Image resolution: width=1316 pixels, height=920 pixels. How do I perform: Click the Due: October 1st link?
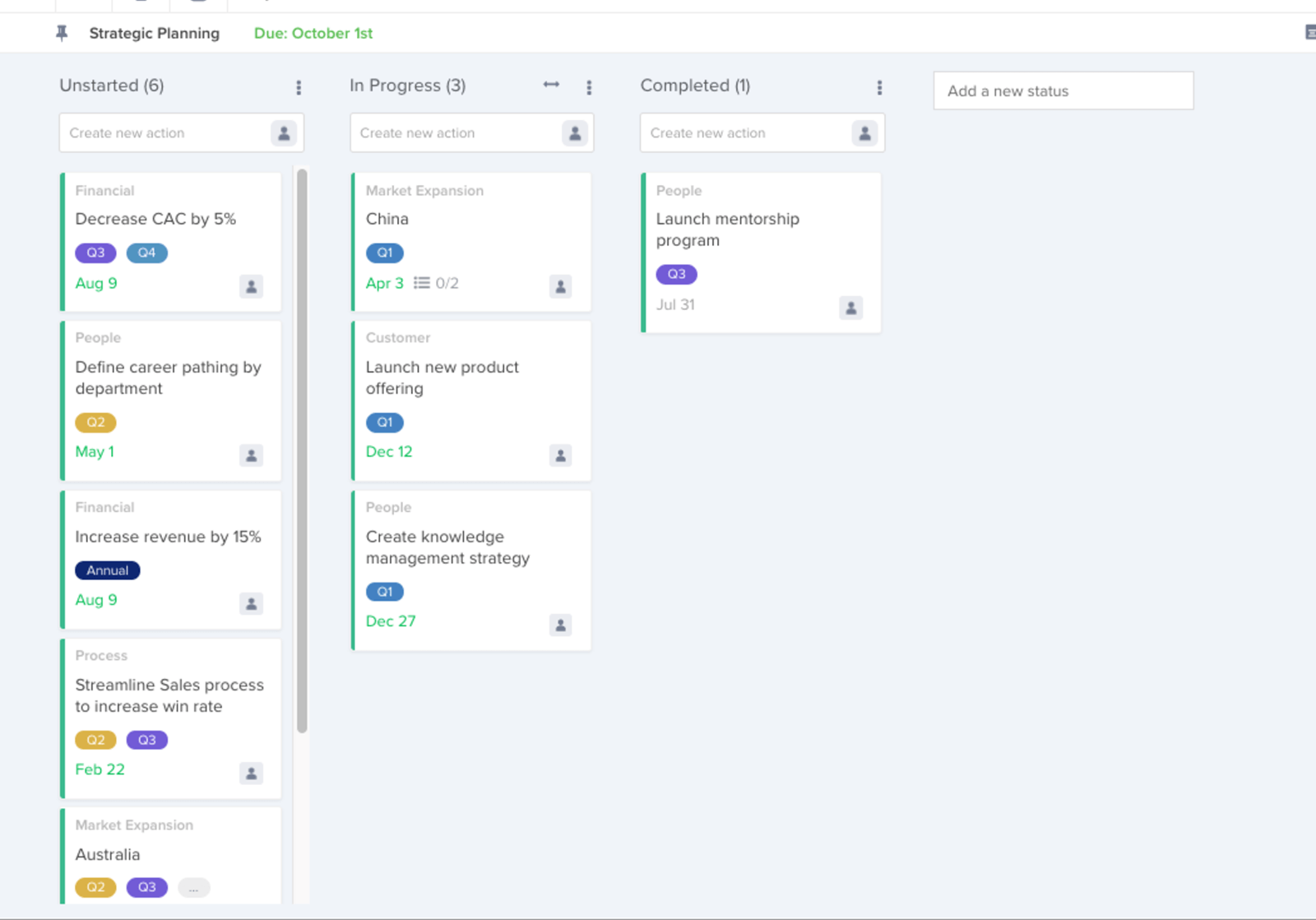[313, 33]
